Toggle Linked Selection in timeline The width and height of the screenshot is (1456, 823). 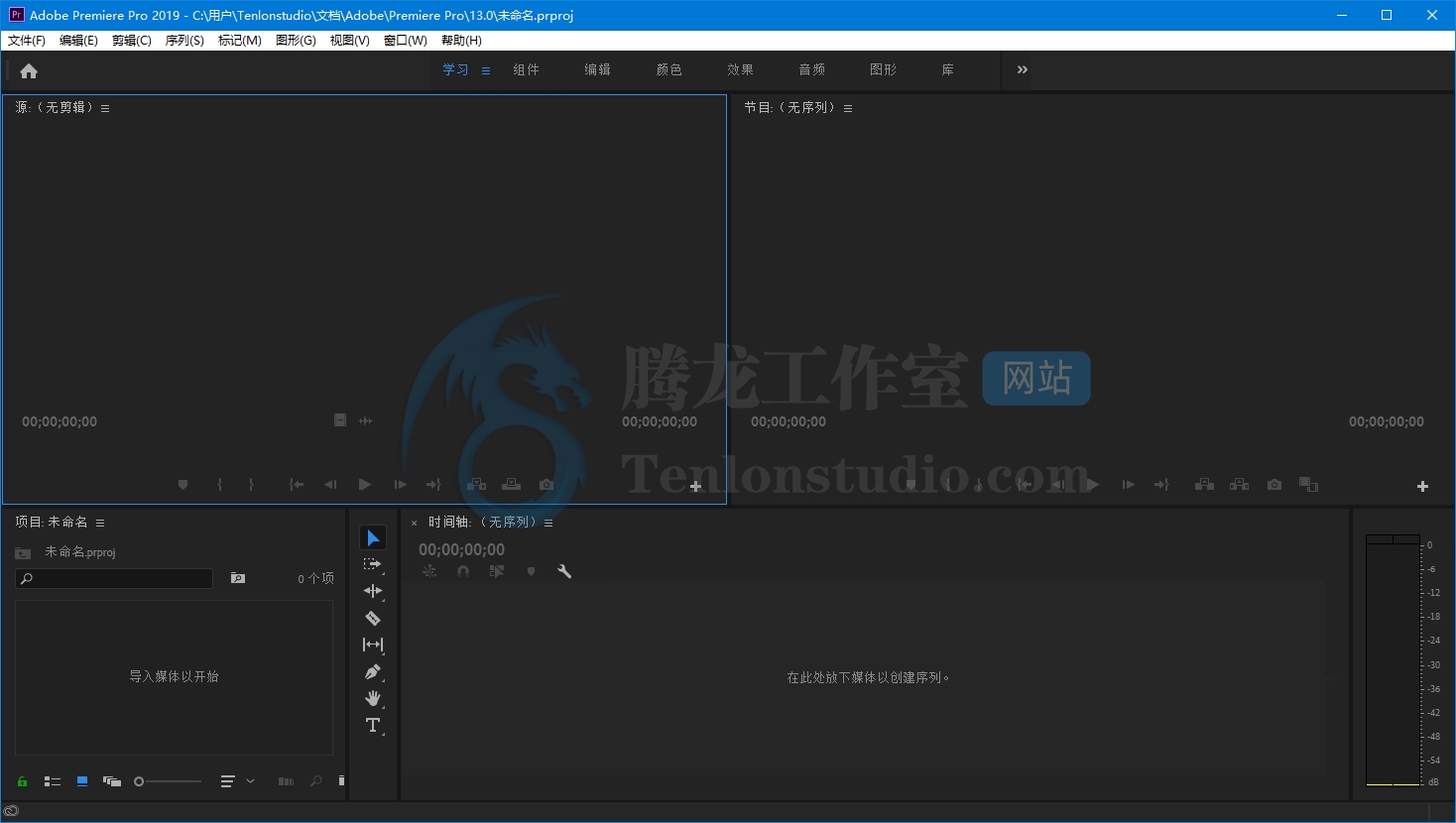point(497,571)
